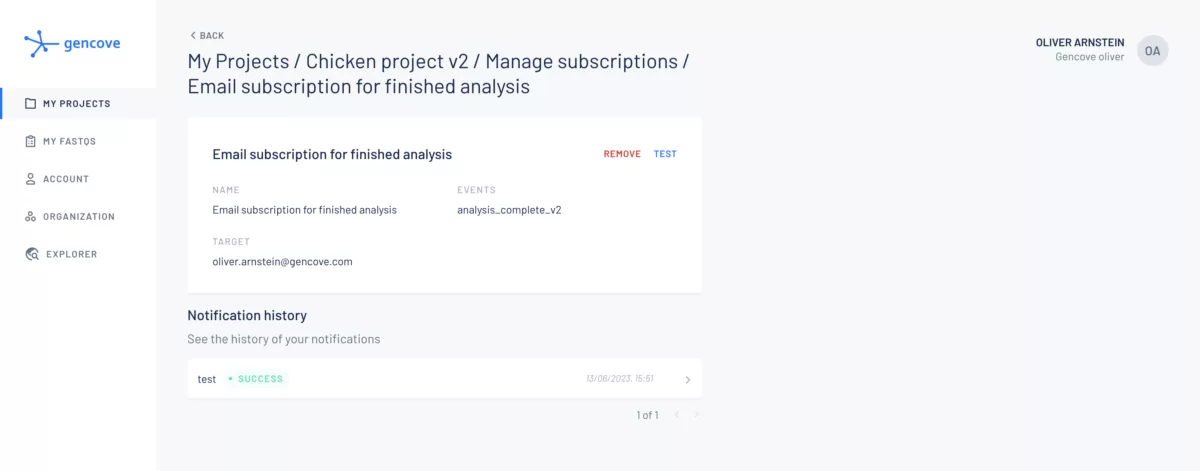Open the Explorer menu item
The height and width of the screenshot is (471, 1200).
pos(72,254)
